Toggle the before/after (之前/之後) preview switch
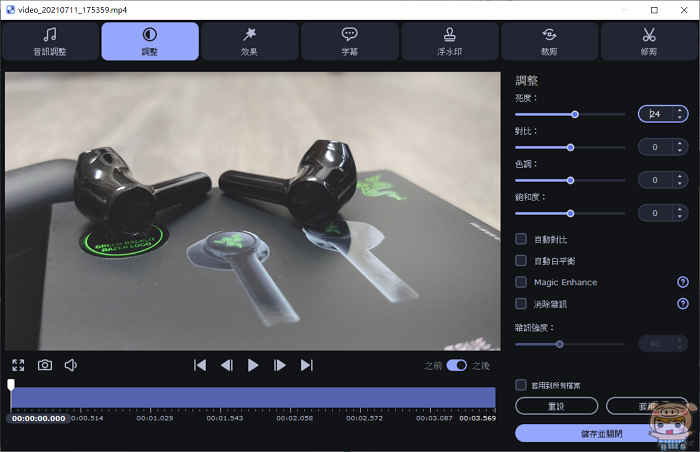The height and width of the screenshot is (452, 700). coord(457,365)
